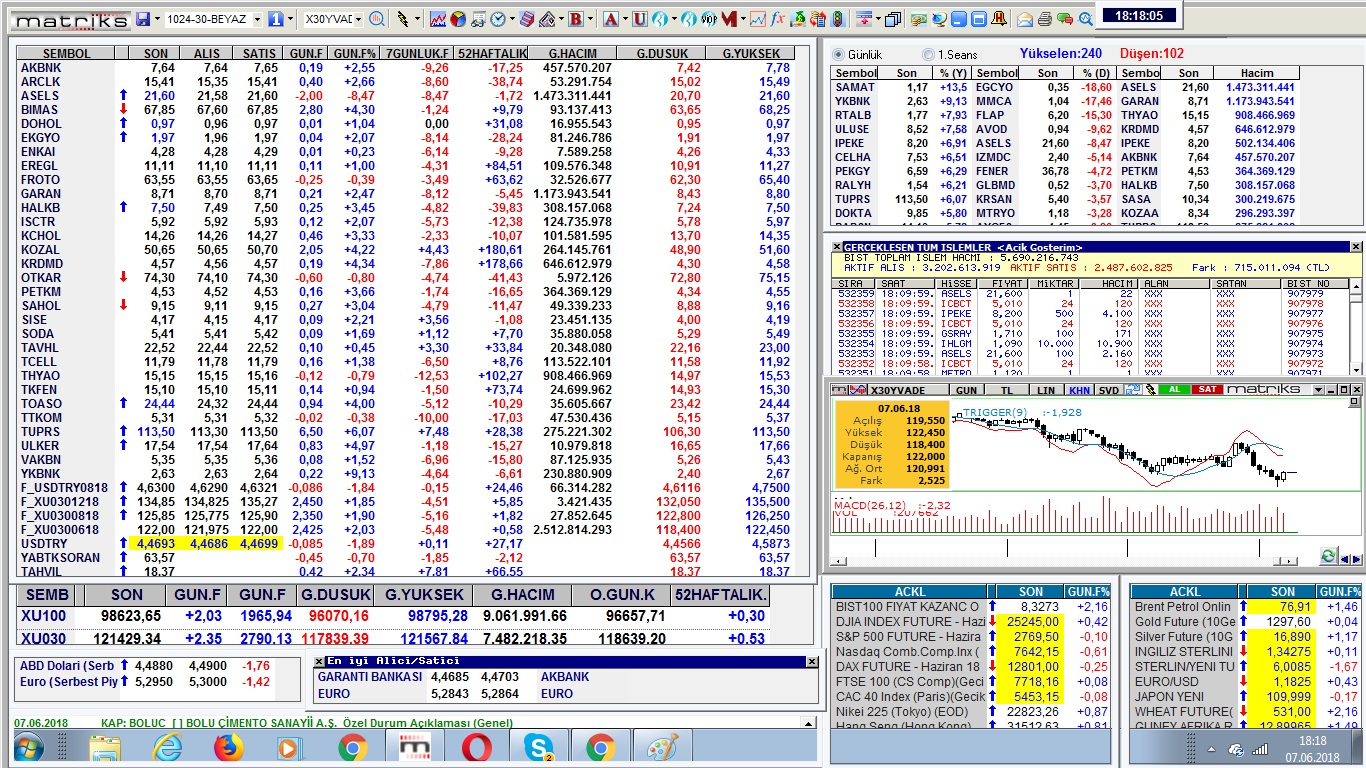
Task: Open the Windows Start button
Action: click(x=28, y=747)
